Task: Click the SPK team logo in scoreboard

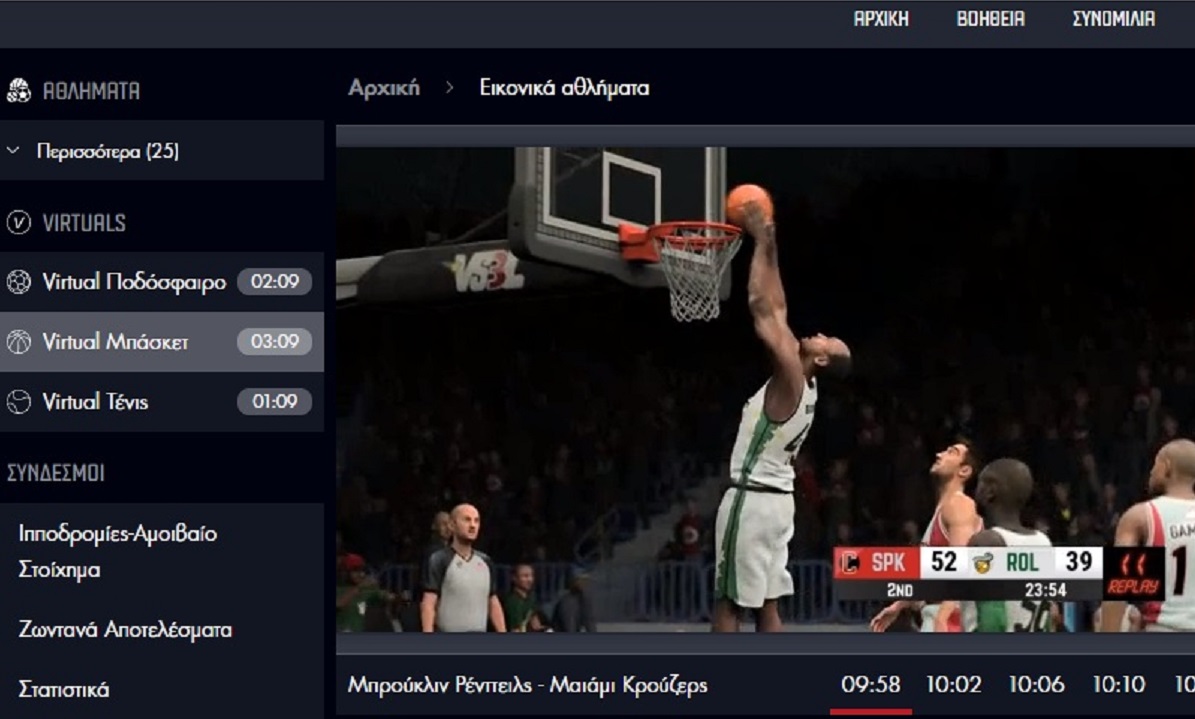Action: click(851, 562)
